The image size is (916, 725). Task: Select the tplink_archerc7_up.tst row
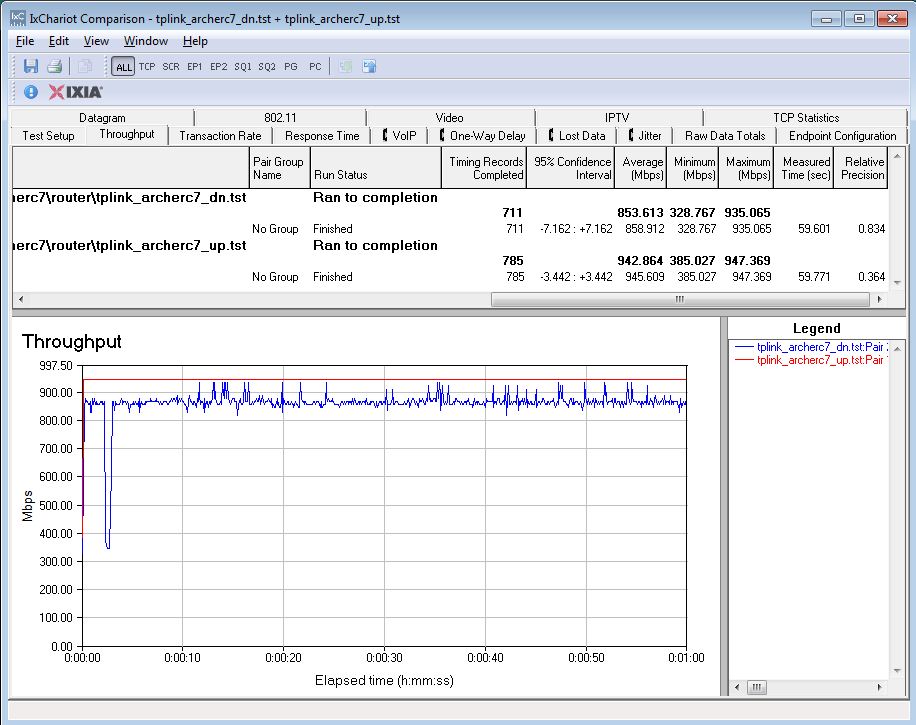tap(450, 245)
